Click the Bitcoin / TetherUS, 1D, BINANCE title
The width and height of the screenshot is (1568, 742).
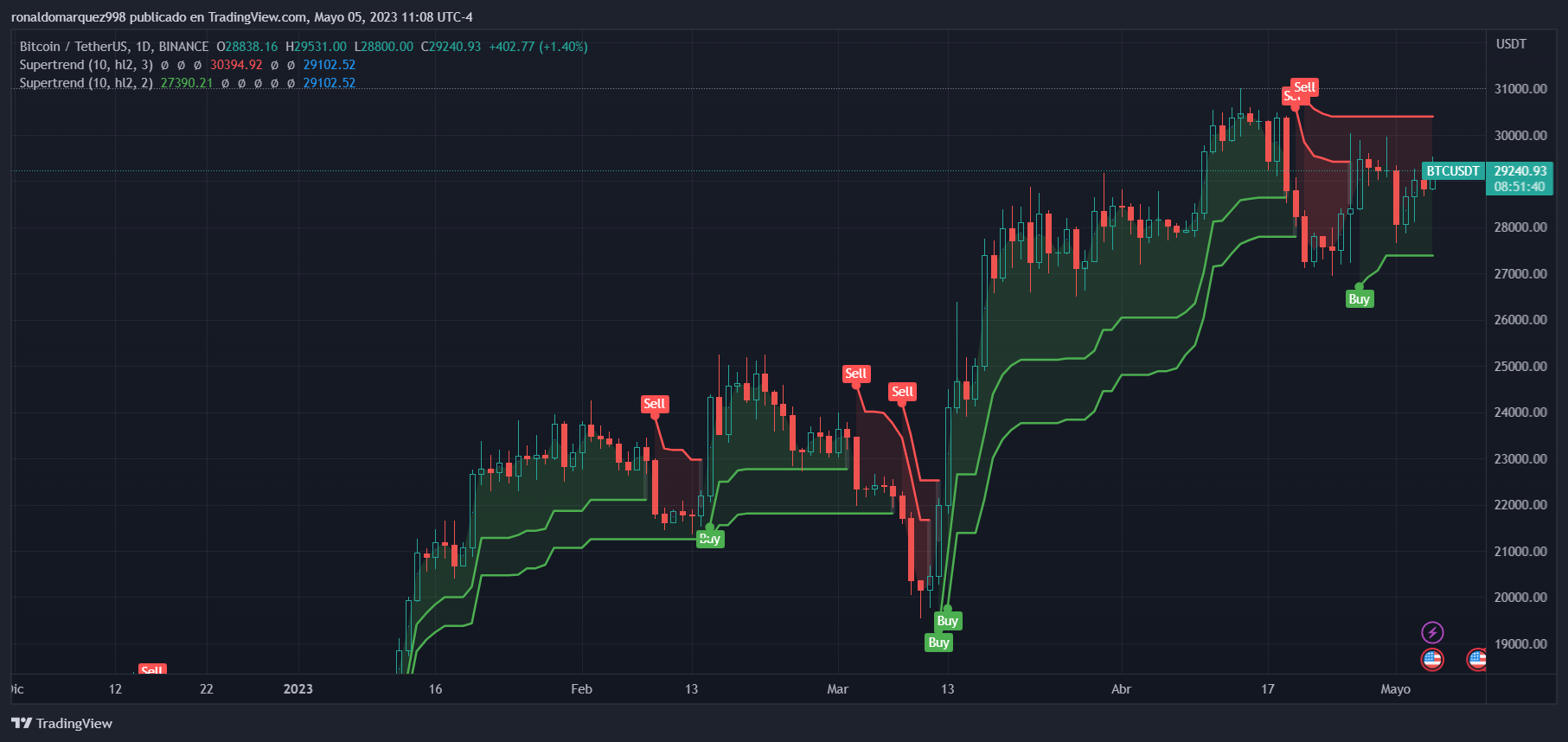[x=114, y=47]
